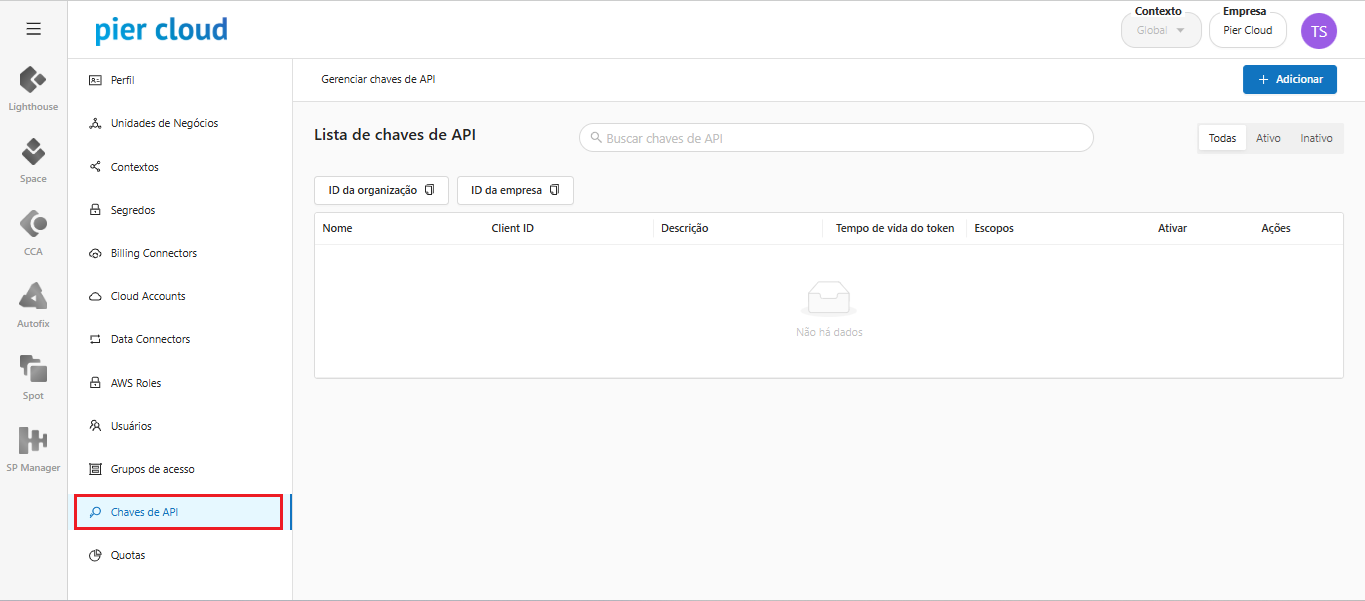The width and height of the screenshot is (1365, 601).
Task: Click the Adicionar button
Action: [x=1289, y=80]
